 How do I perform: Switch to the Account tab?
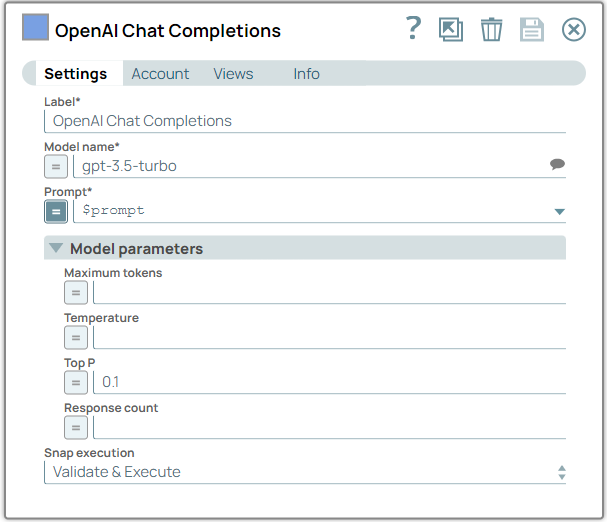160,74
